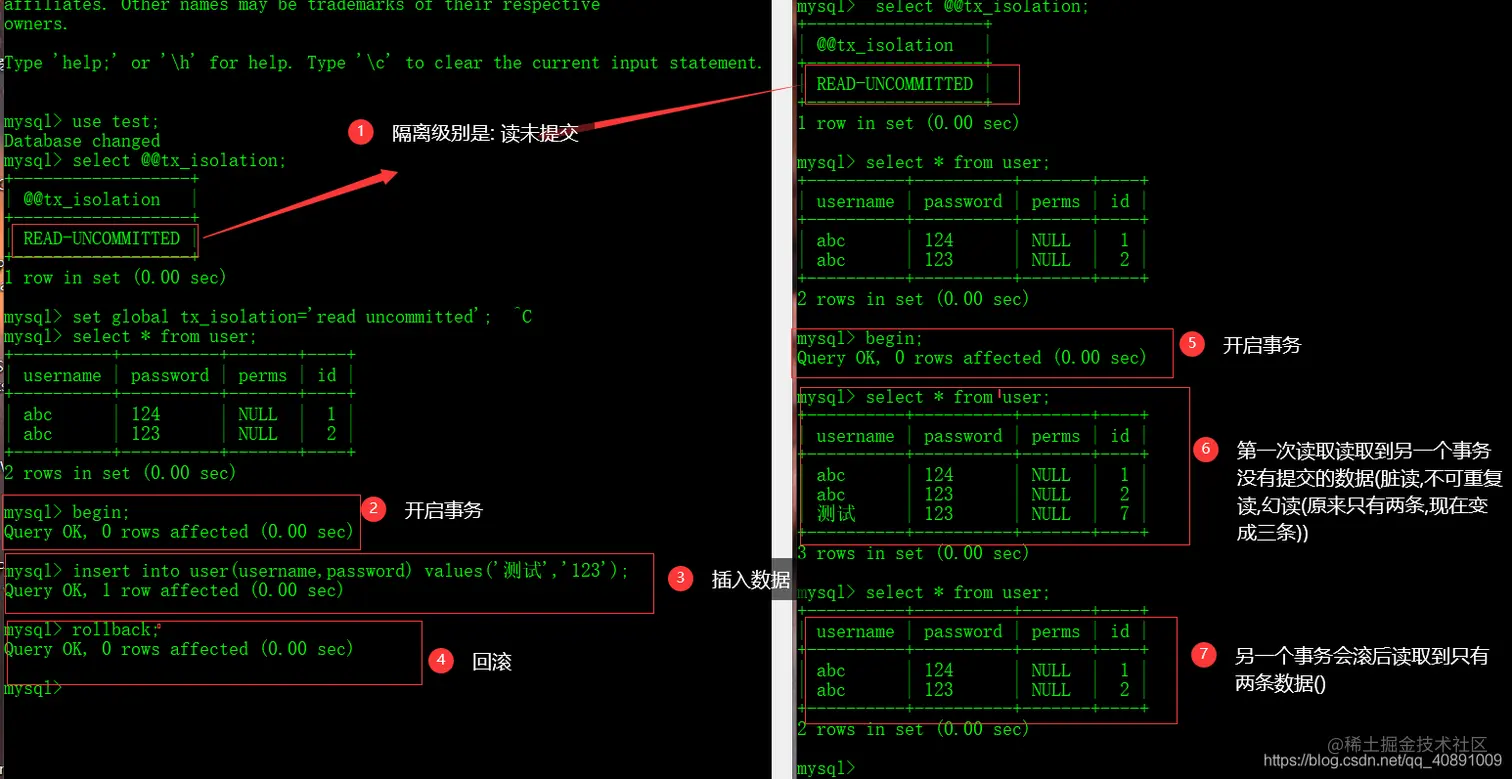This screenshot has width=1512, height=779.
Task: Click the 隔离级别是: 读未提交 annotation
Action: click(485, 133)
